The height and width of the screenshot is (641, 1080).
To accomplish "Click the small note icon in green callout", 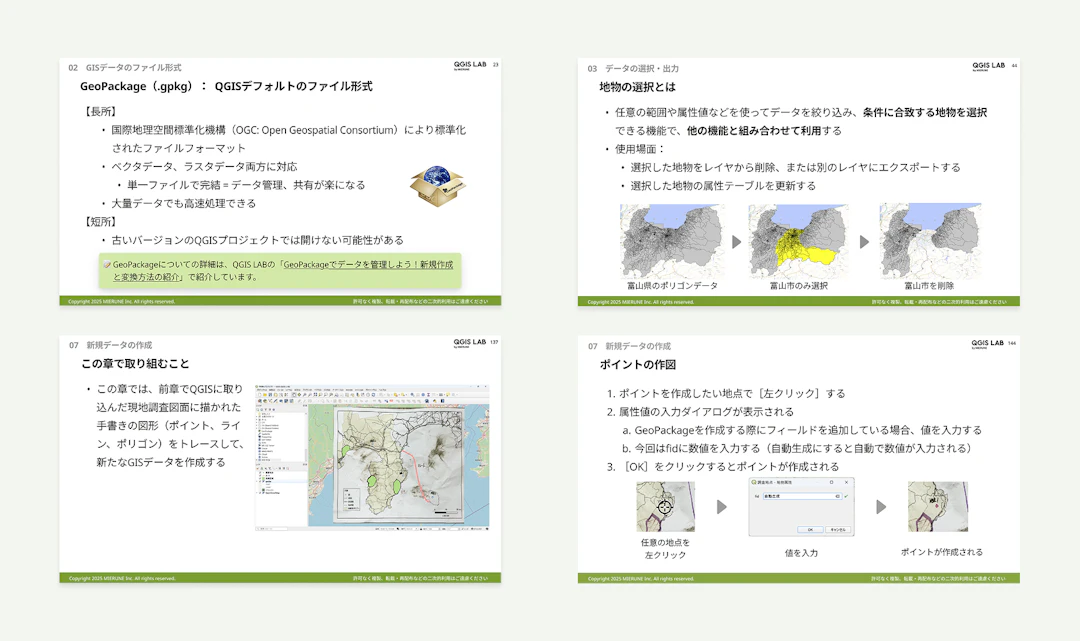I will coord(107,264).
